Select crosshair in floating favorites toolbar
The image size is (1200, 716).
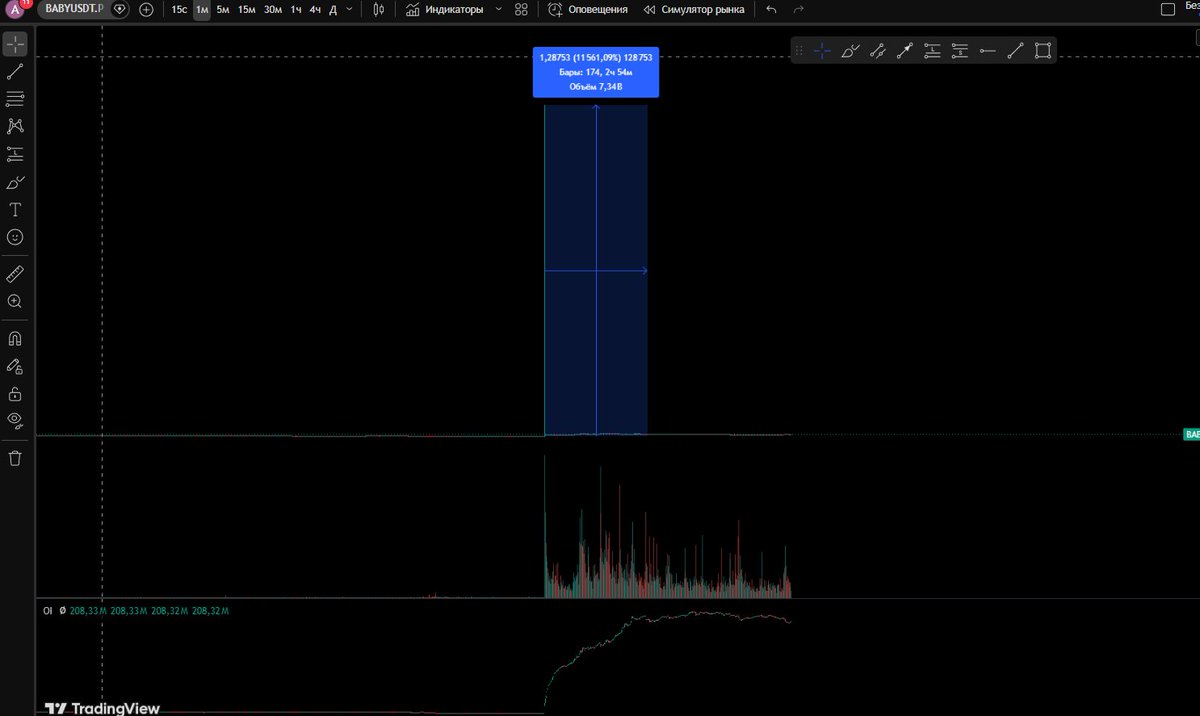(822, 50)
